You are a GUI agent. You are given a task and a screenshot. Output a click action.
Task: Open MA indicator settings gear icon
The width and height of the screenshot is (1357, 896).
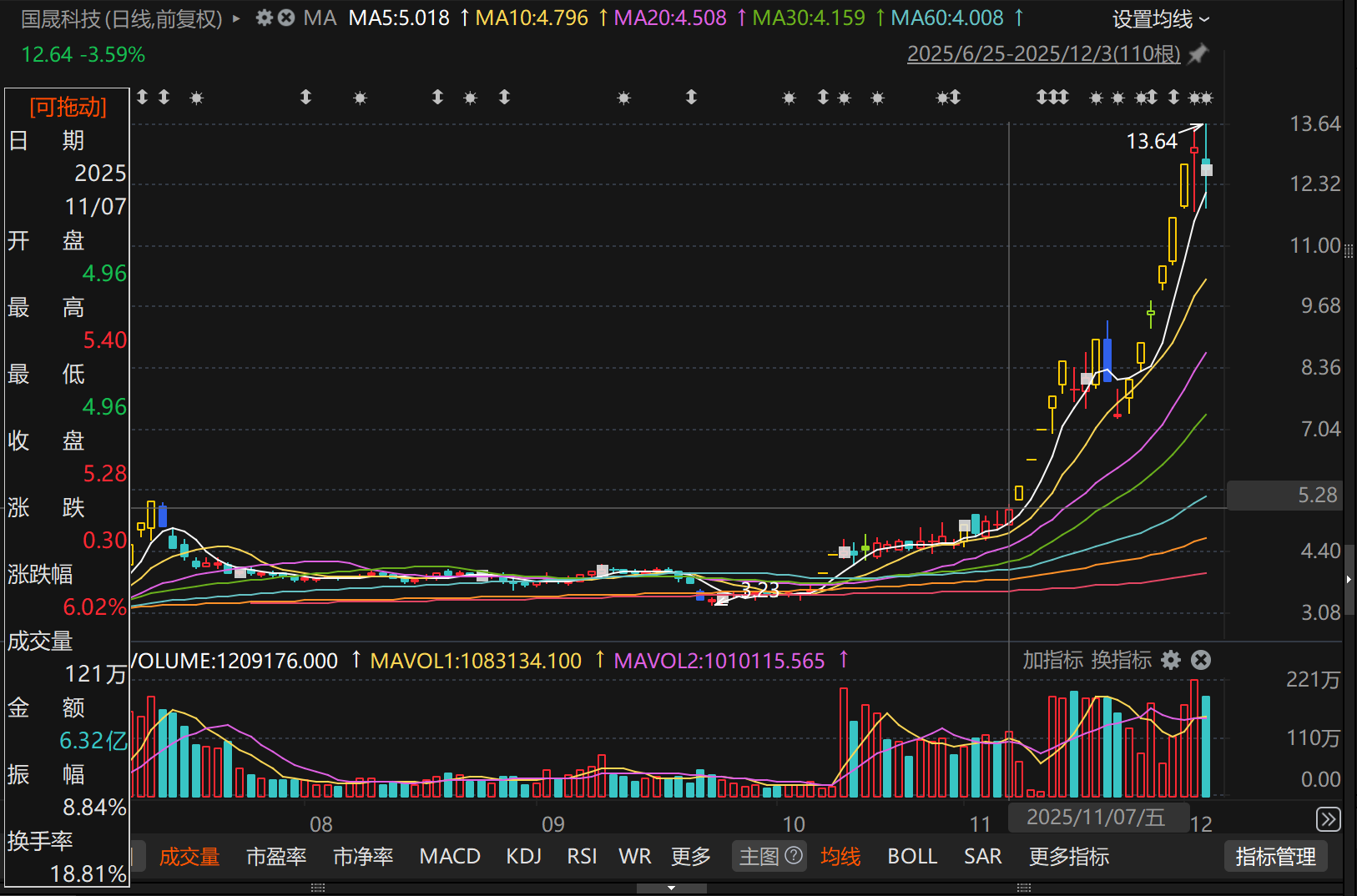coord(264,18)
